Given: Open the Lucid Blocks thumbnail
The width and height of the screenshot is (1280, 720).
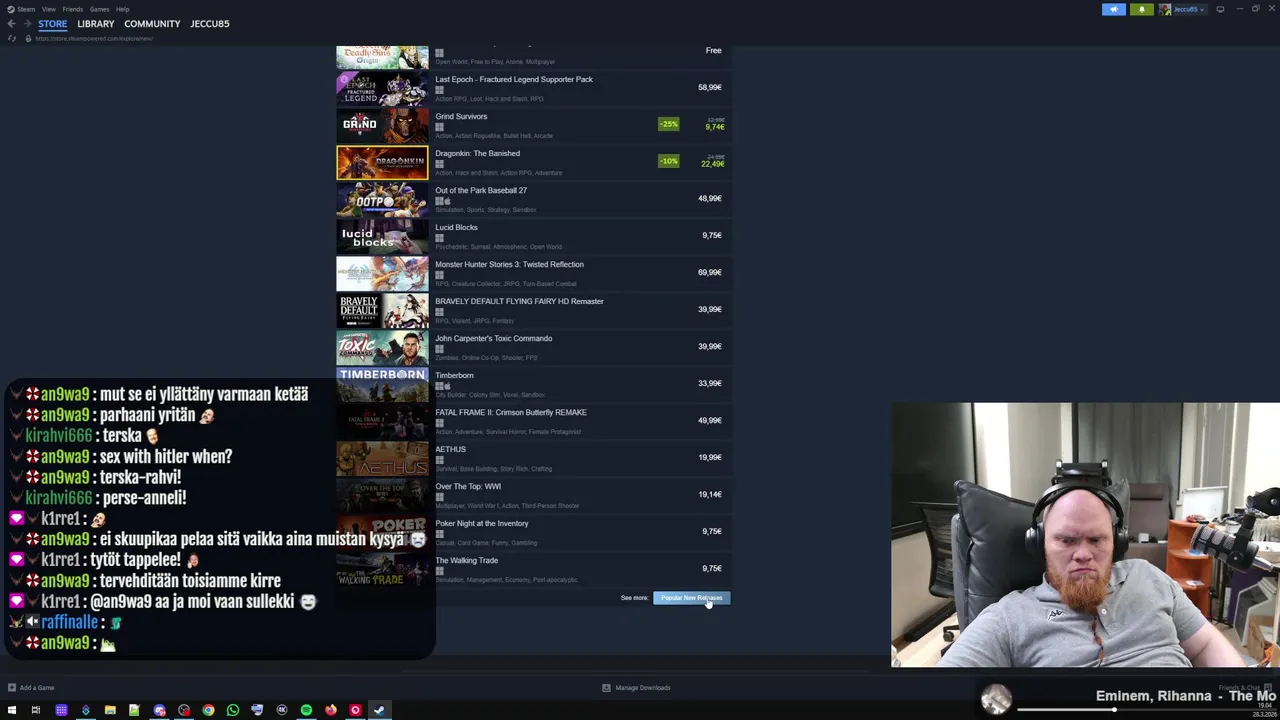Looking at the screenshot, I should [x=382, y=236].
